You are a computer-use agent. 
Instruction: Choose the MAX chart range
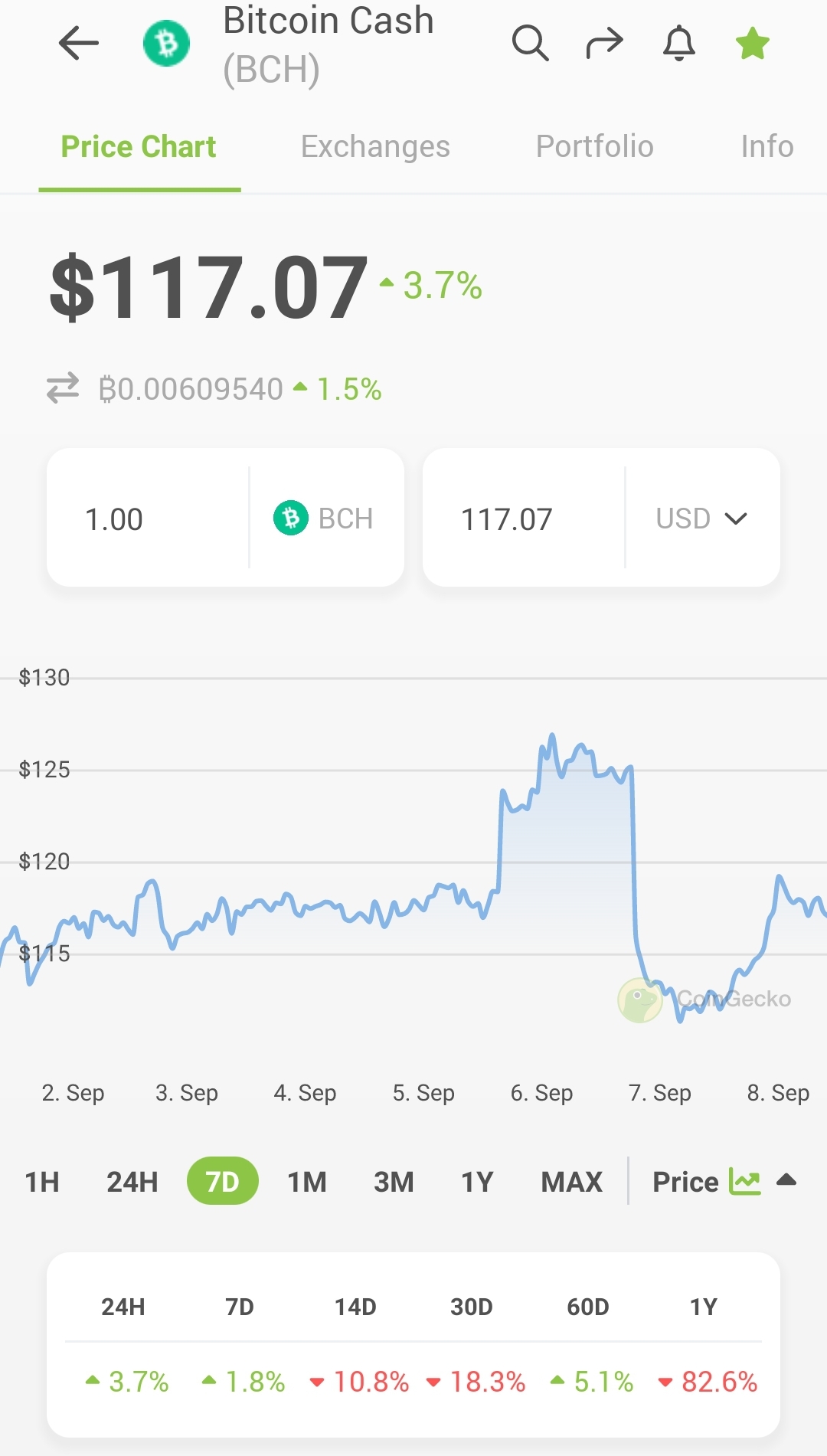572,1182
